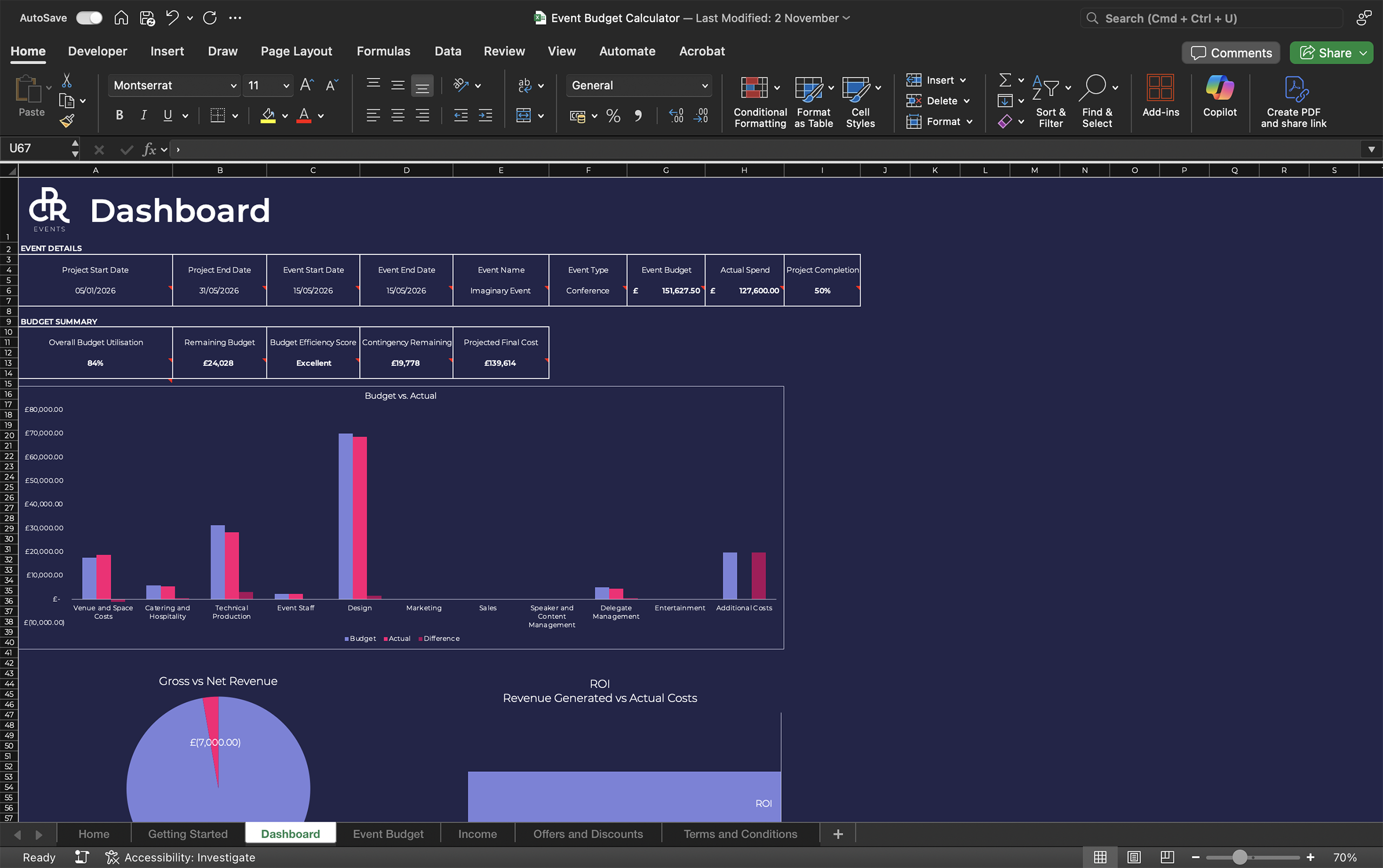Click the Percent Style icon
The height and width of the screenshot is (868, 1383).
[x=613, y=116]
